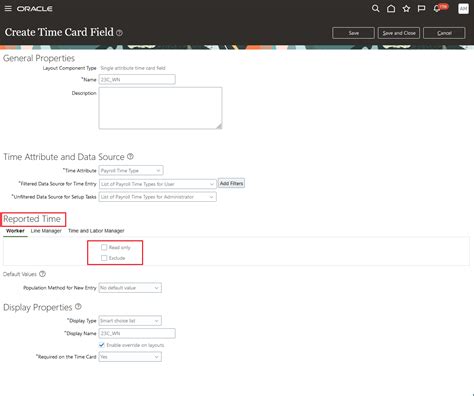Open the Time Attribute dropdown
The height and width of the screenshot is (396, 474).
point(131,170)
